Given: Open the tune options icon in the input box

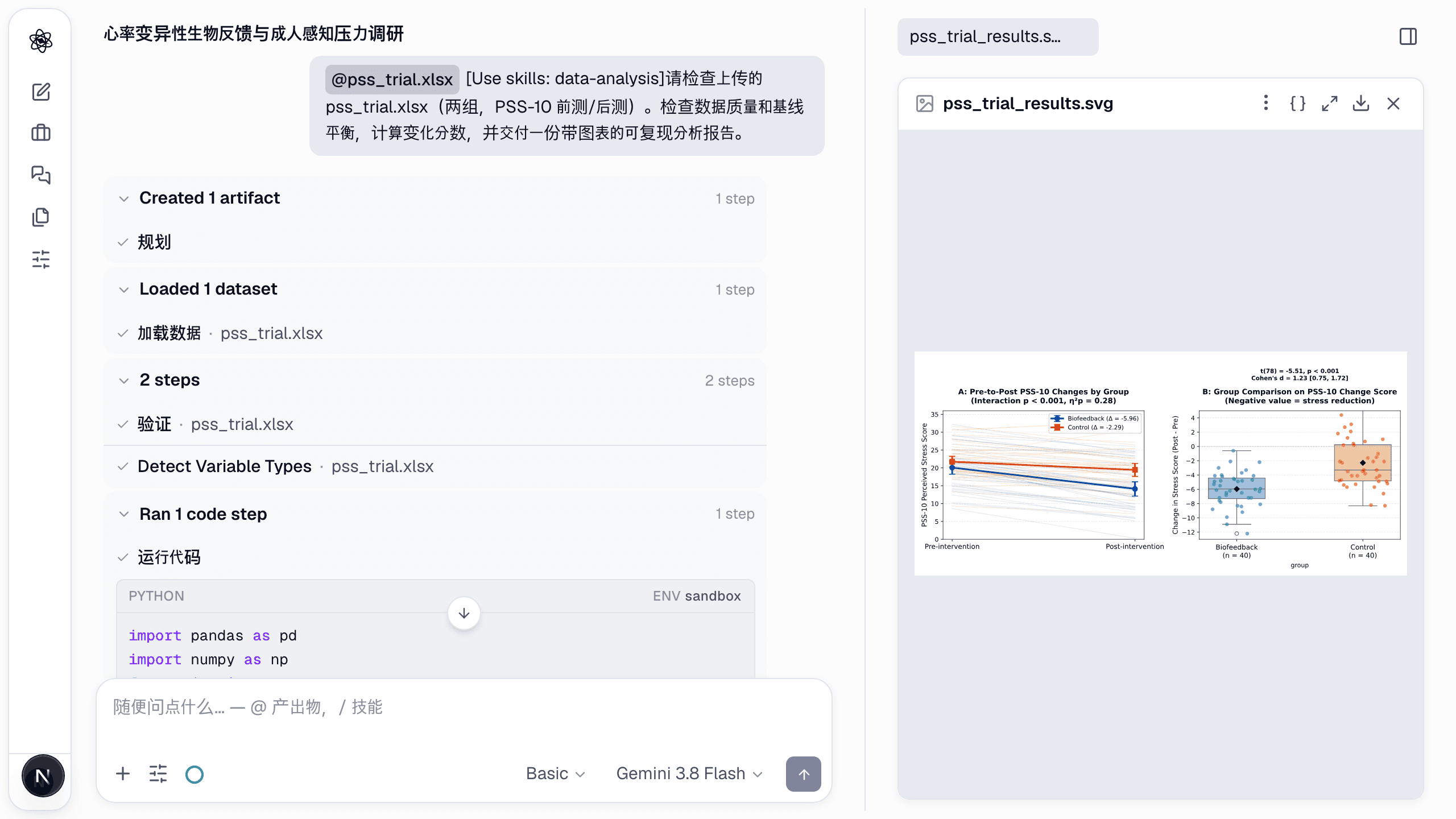Looking at the screenshot, I should coord(158,774).
